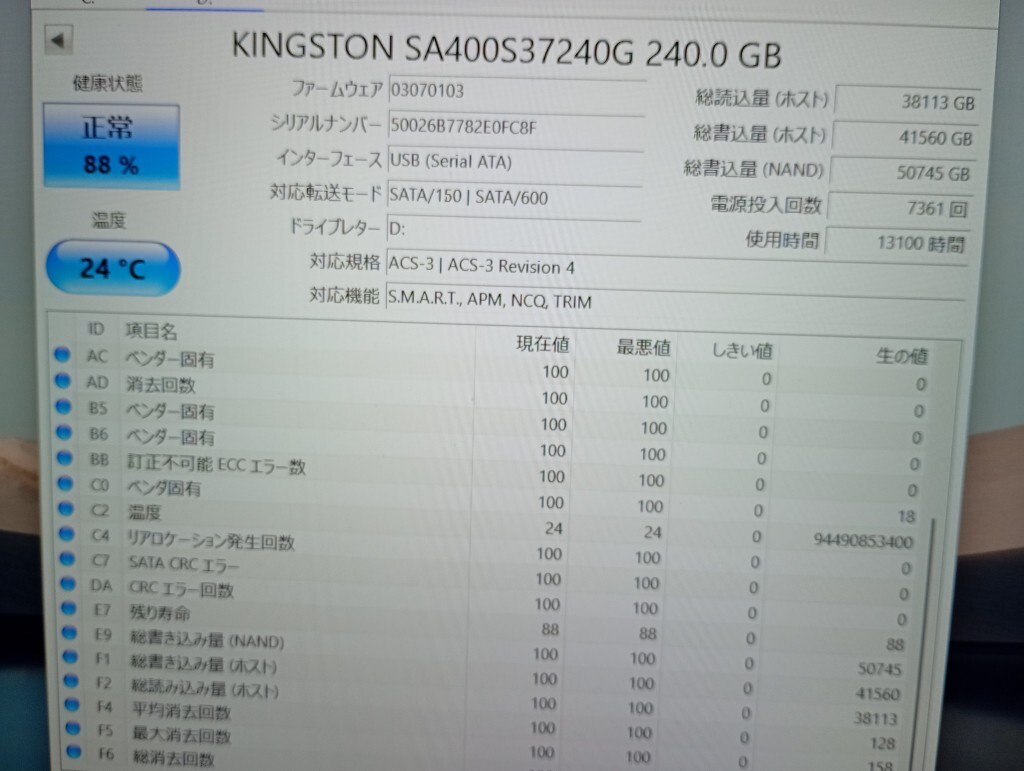Click the status circle for F5 最大消去回数

72,729
